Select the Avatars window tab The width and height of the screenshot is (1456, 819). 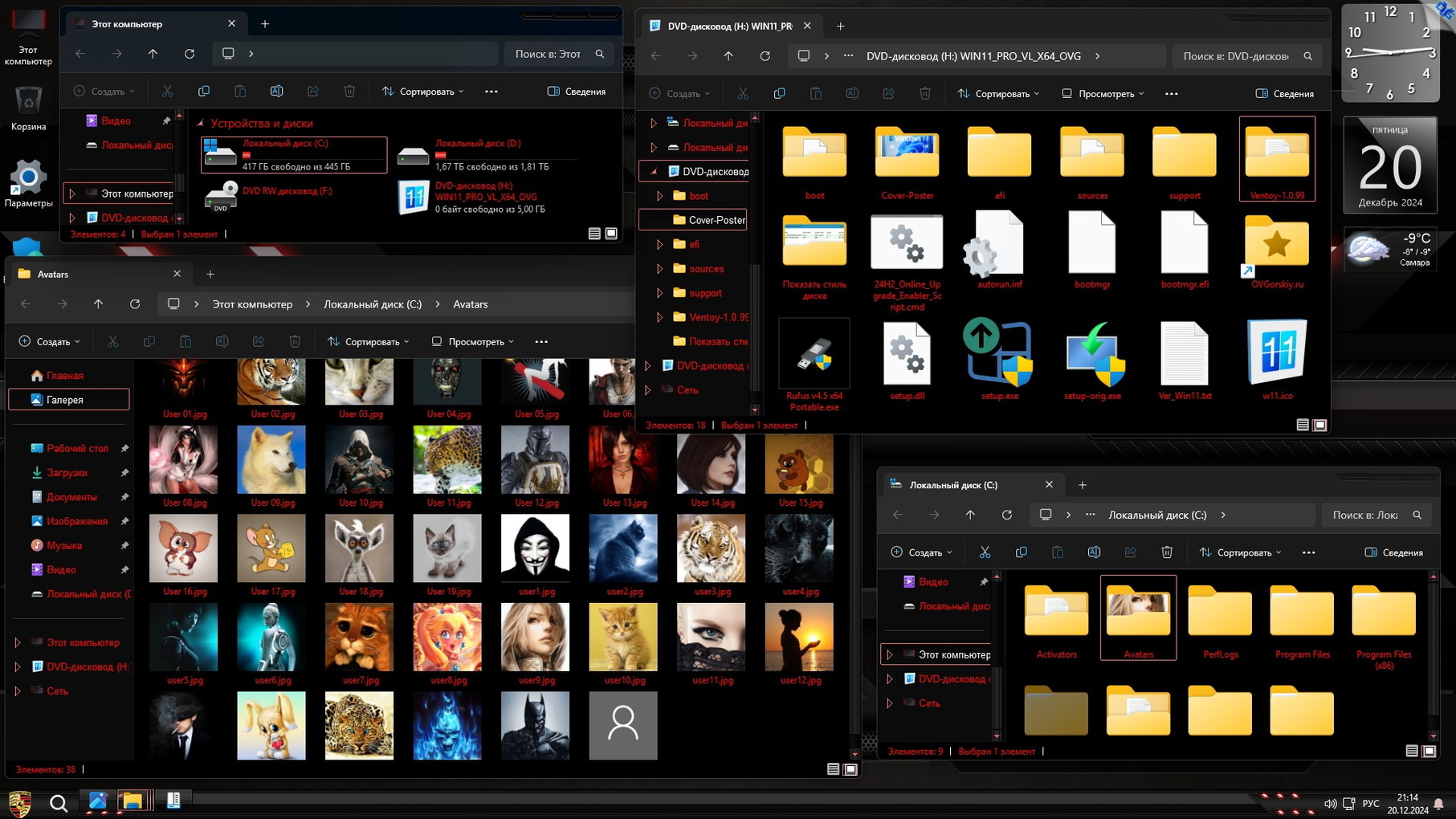100,274
